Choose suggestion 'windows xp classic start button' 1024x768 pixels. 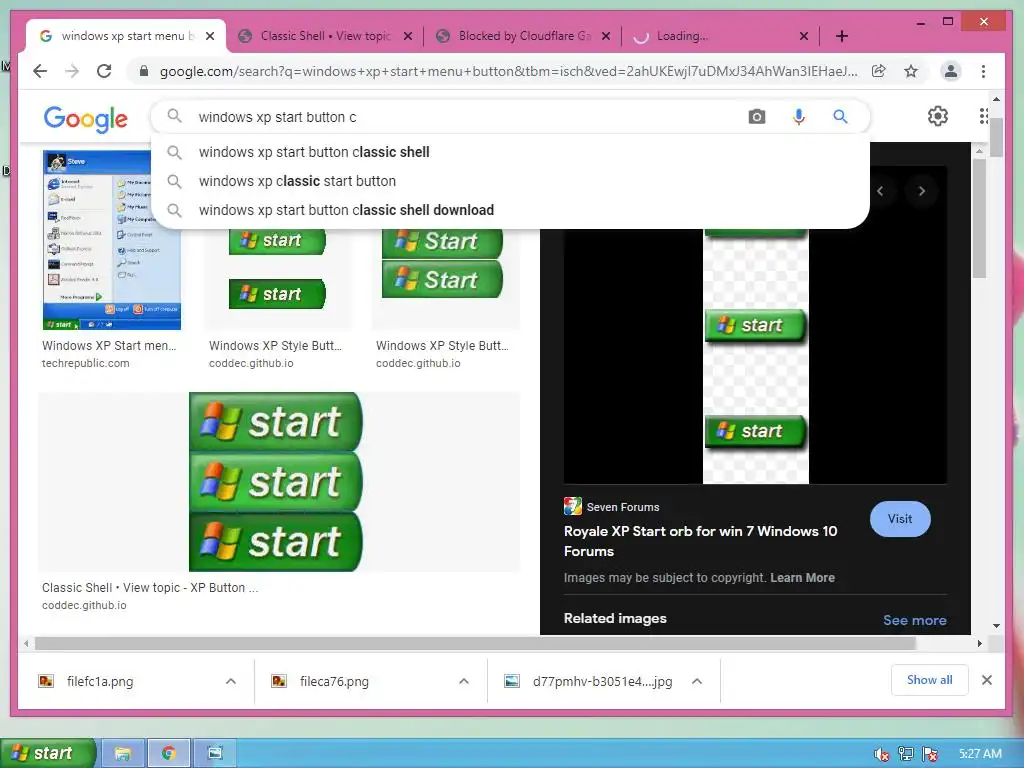(x=511, y=181)
